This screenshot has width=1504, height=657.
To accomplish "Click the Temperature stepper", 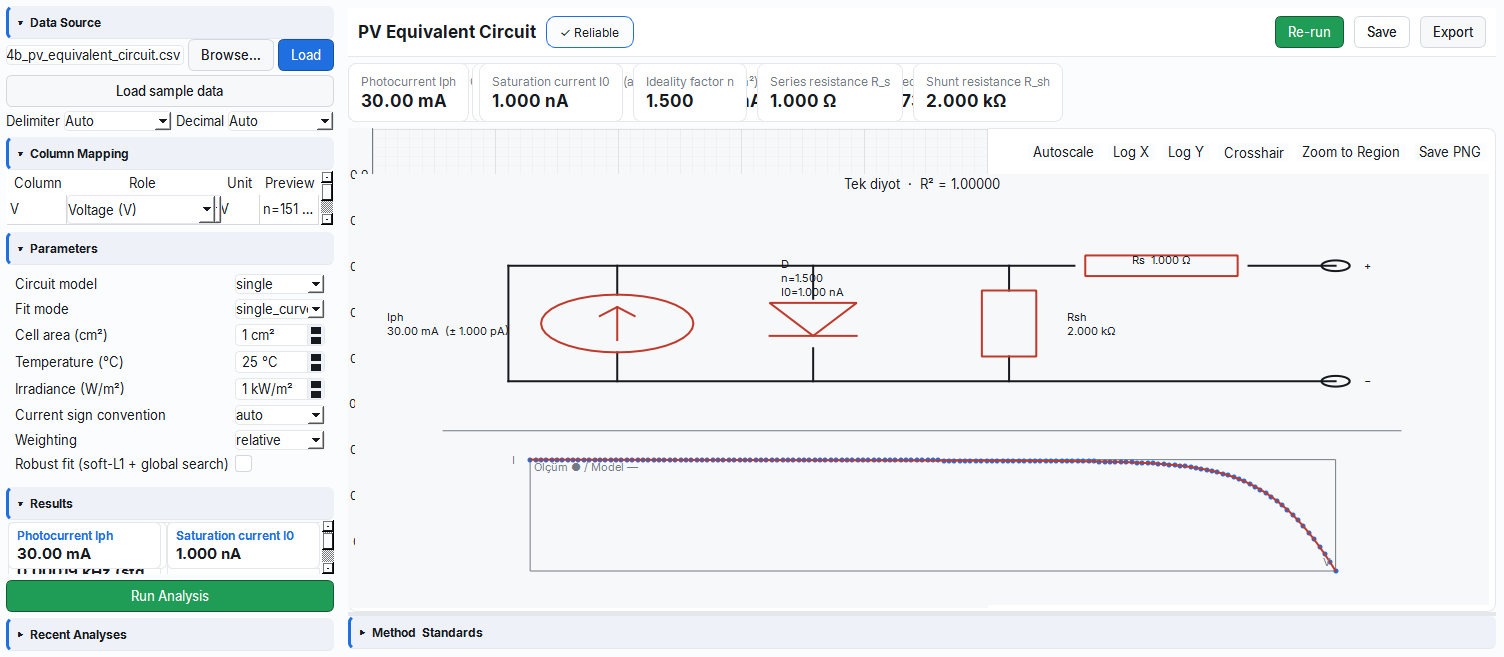I will [316, 362].
